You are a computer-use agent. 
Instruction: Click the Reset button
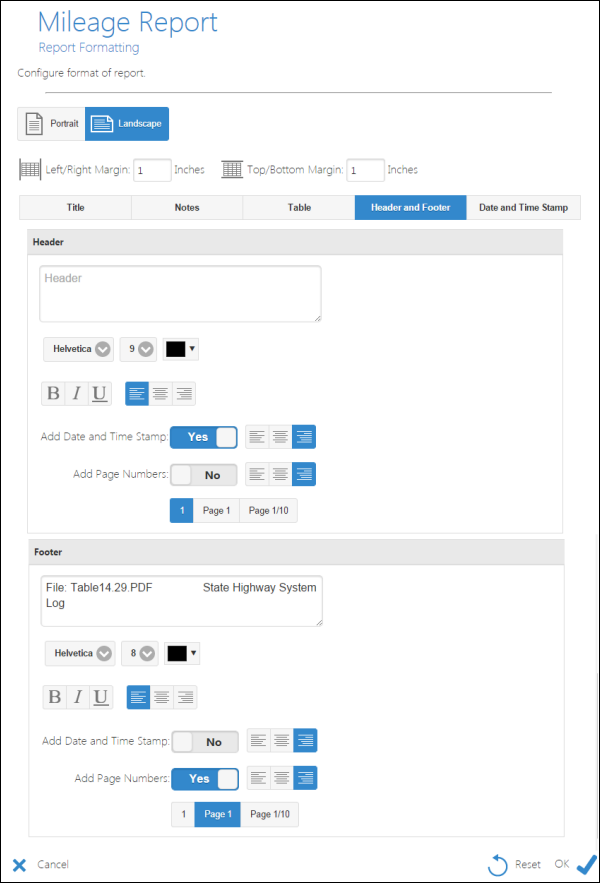516,864
